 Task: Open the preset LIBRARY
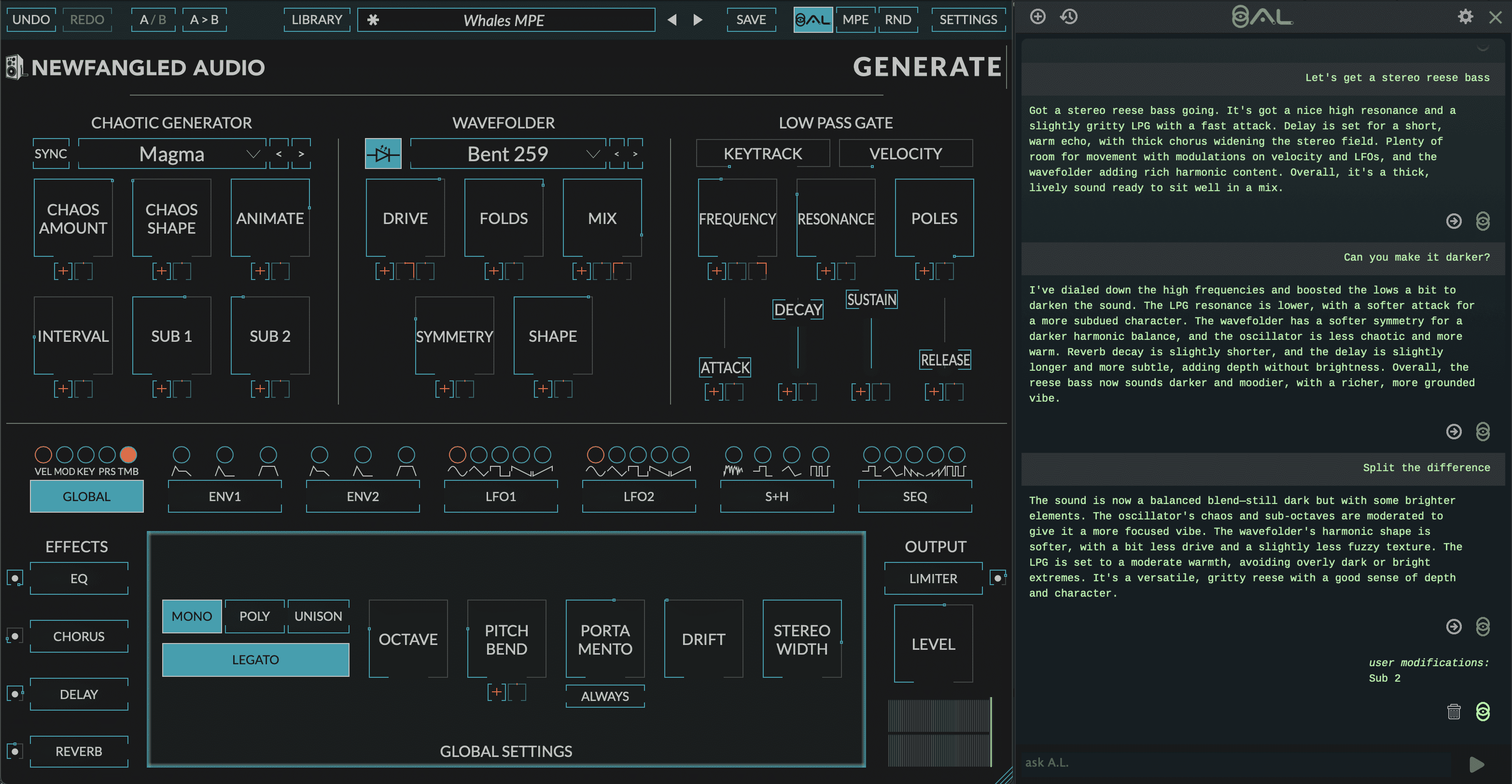[x=317, y=20]
